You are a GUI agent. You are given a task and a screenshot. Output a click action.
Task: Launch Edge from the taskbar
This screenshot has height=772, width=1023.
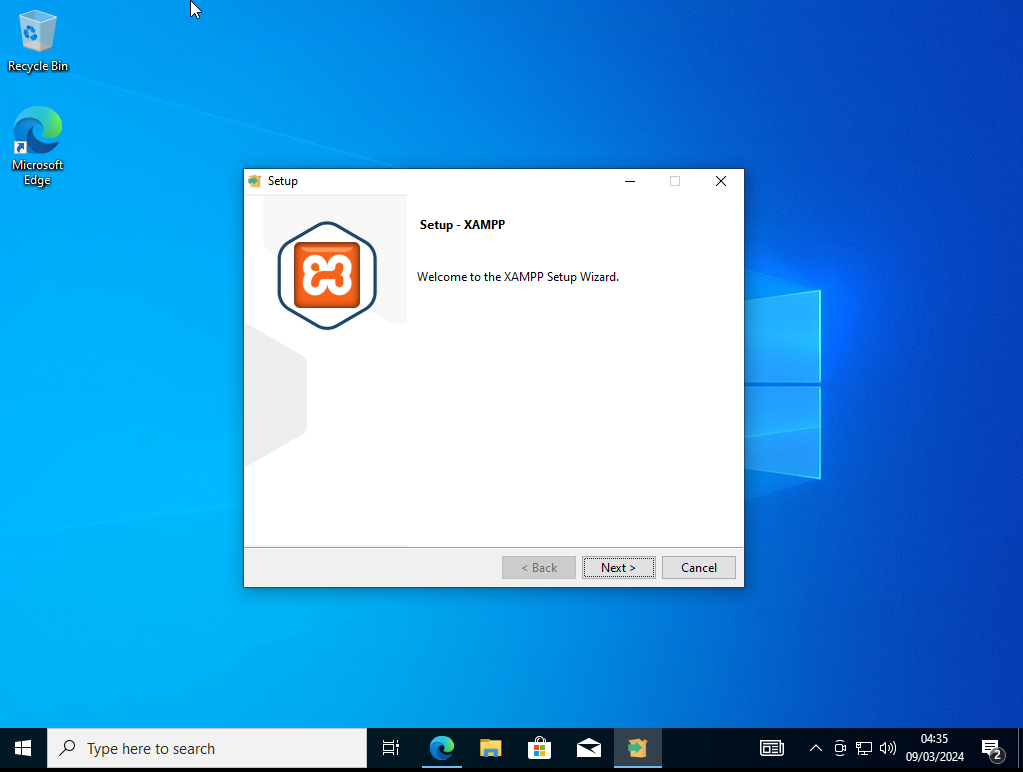(441, 748)
